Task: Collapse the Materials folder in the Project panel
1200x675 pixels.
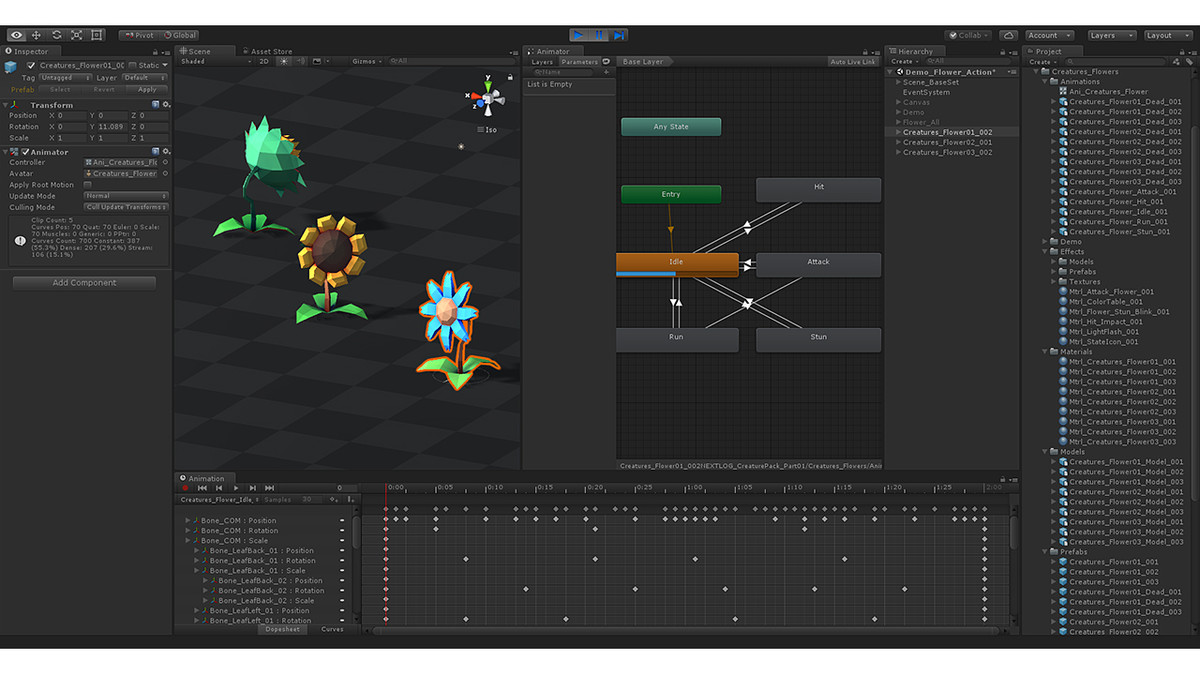Action: click(1044, 351)
